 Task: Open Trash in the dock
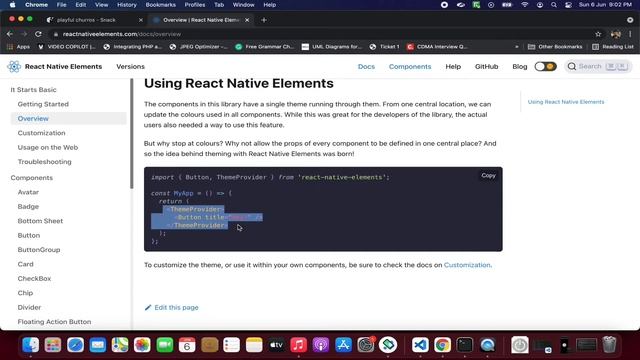(x=609, y=345)
